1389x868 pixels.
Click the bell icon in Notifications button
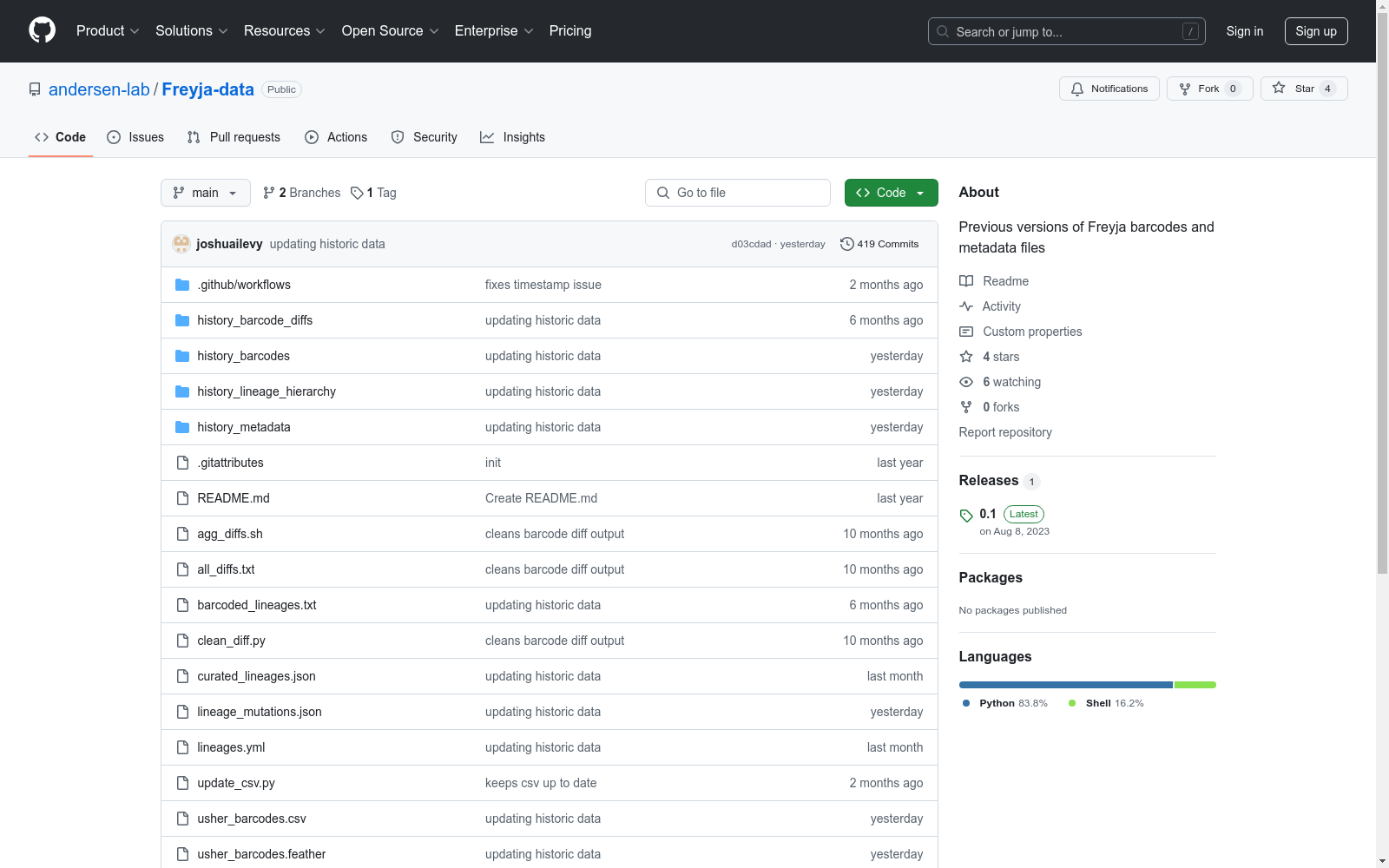[x=1077, y=89]
